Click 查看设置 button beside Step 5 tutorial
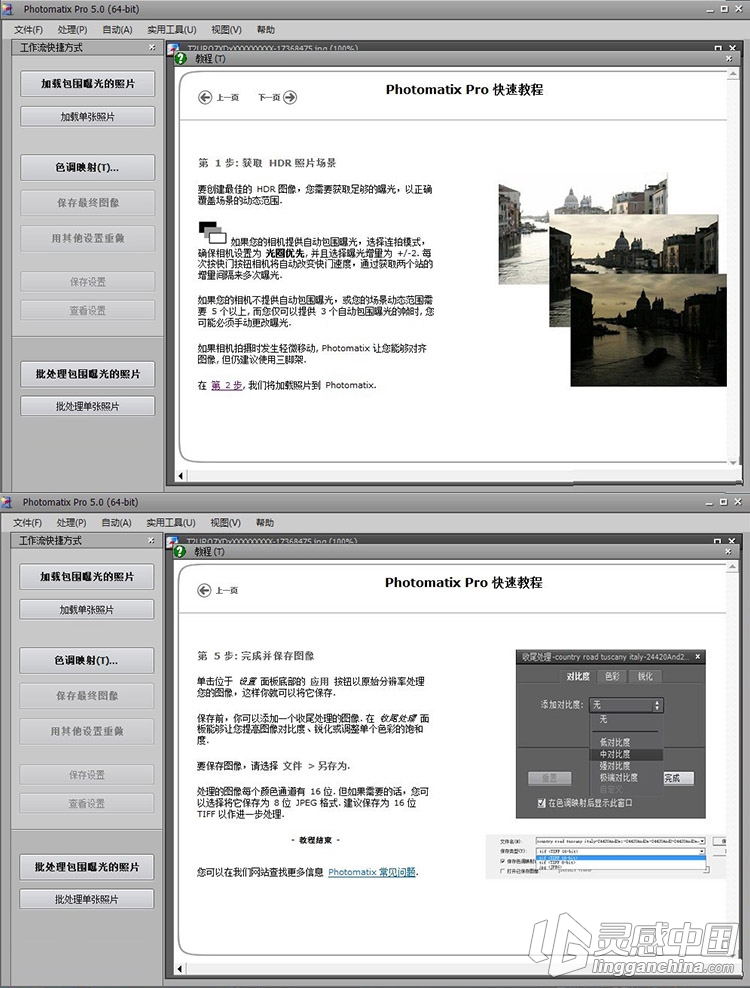Screen dimensions: 750x988 click(x=87, y=803)
